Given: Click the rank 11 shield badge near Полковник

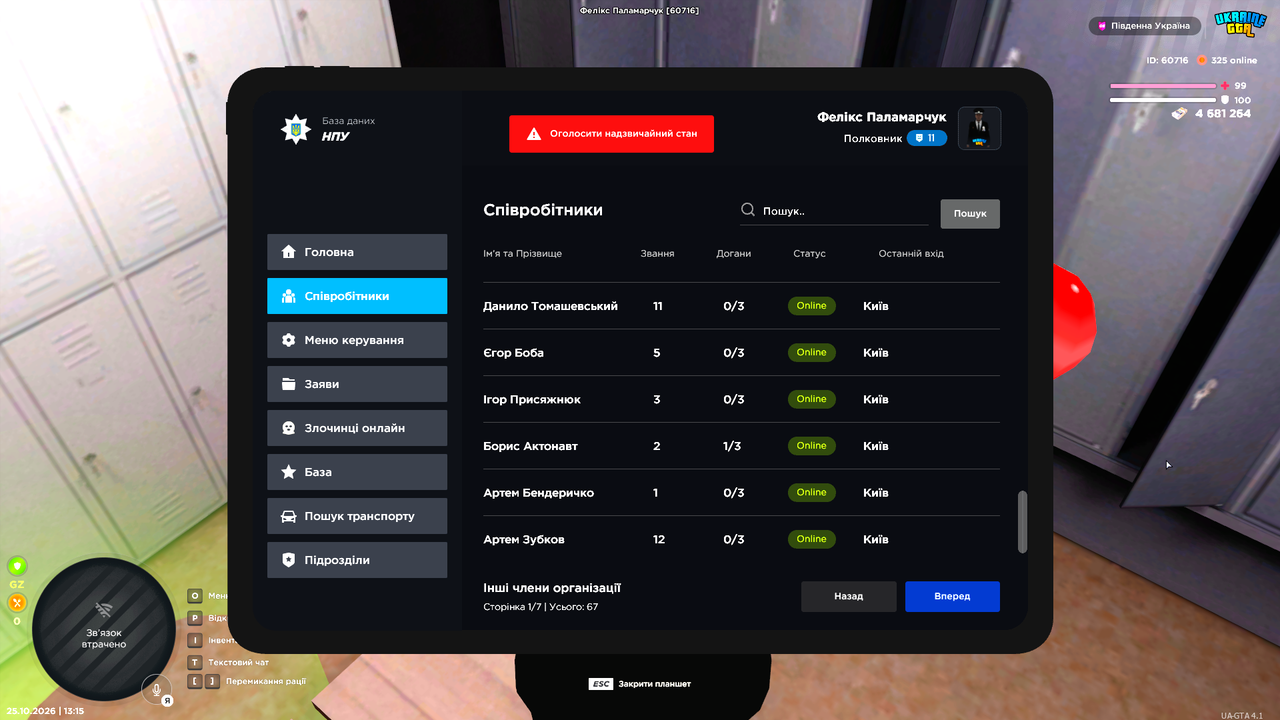Looking at the screenshot, I should 927,138.
